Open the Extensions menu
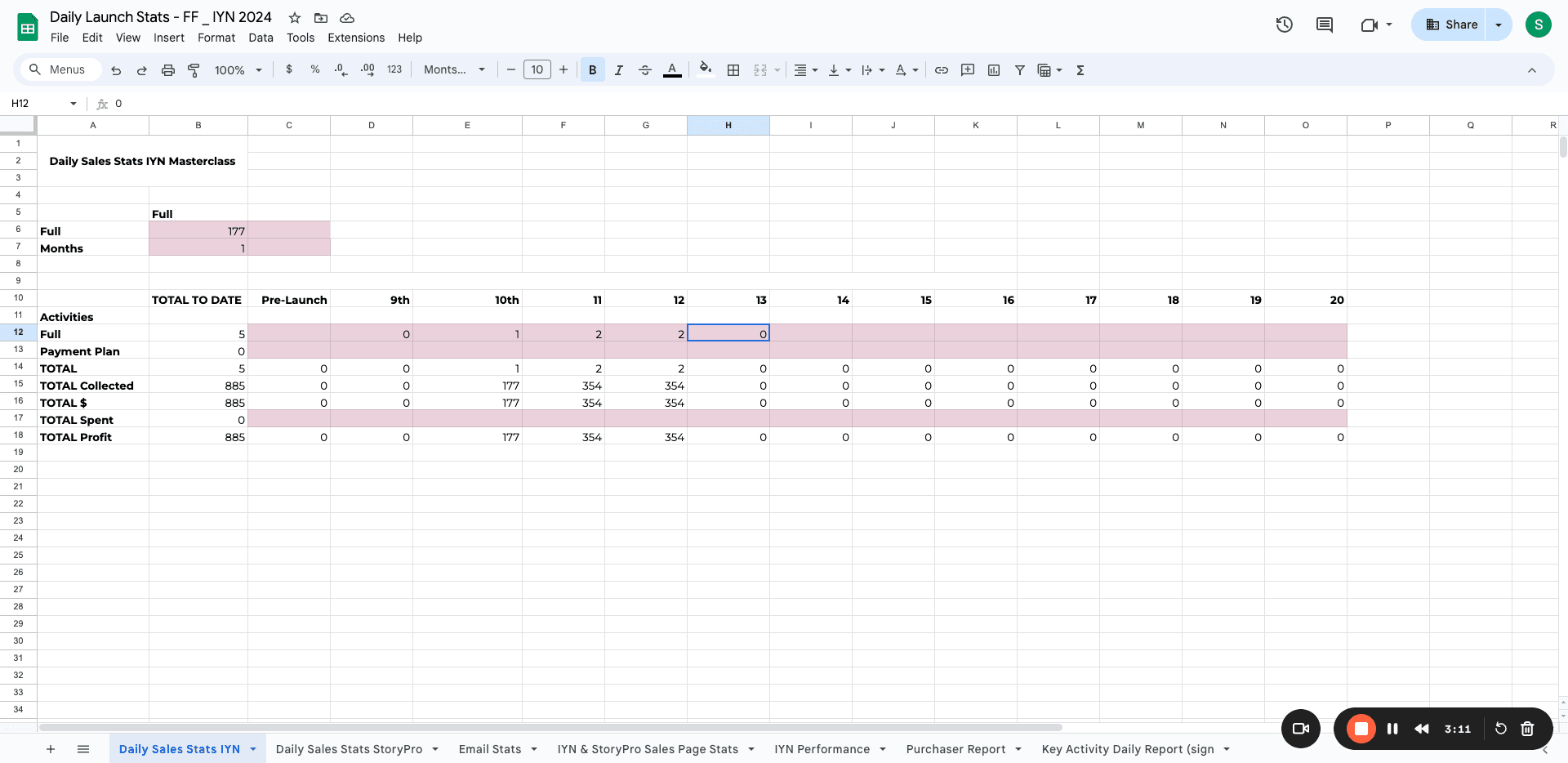The image size is (1568, 763). (356, 38)
